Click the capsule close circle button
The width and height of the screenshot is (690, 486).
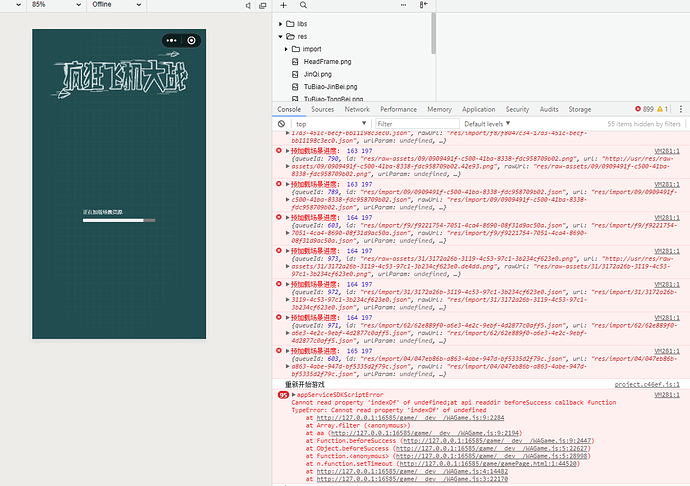191,40
